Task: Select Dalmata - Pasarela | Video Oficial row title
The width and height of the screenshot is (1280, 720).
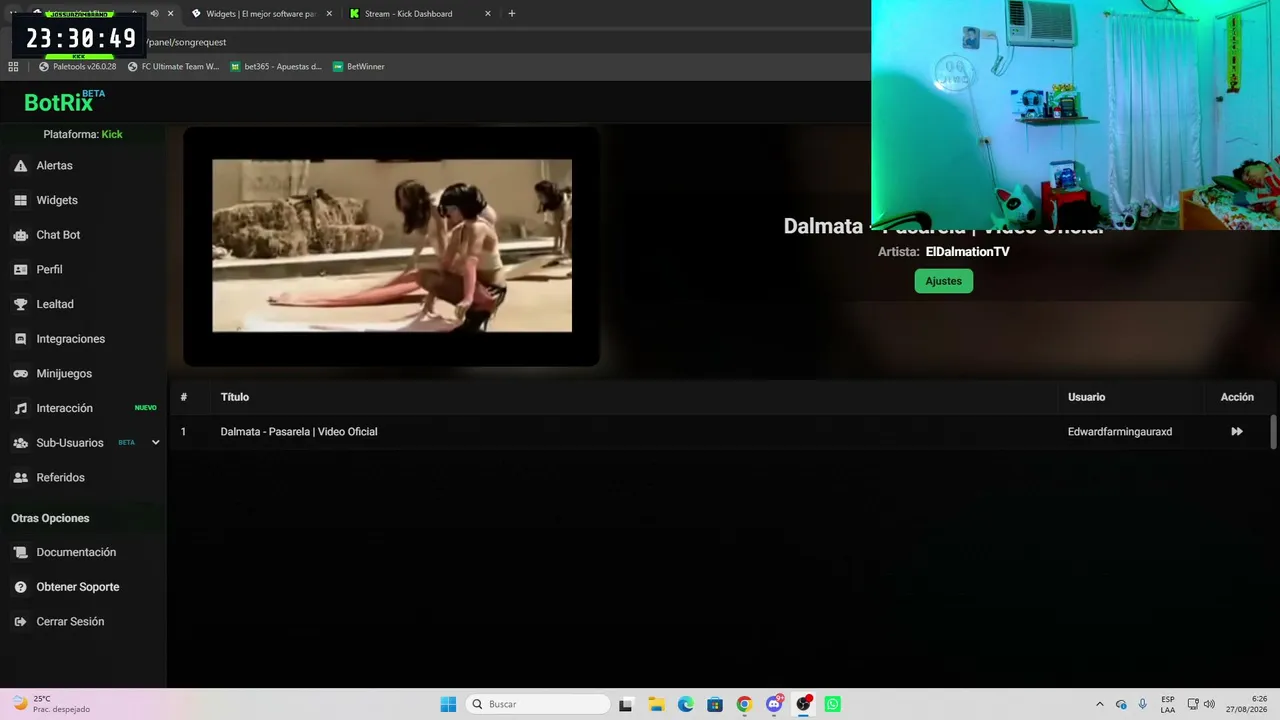Action: point(299,432)
